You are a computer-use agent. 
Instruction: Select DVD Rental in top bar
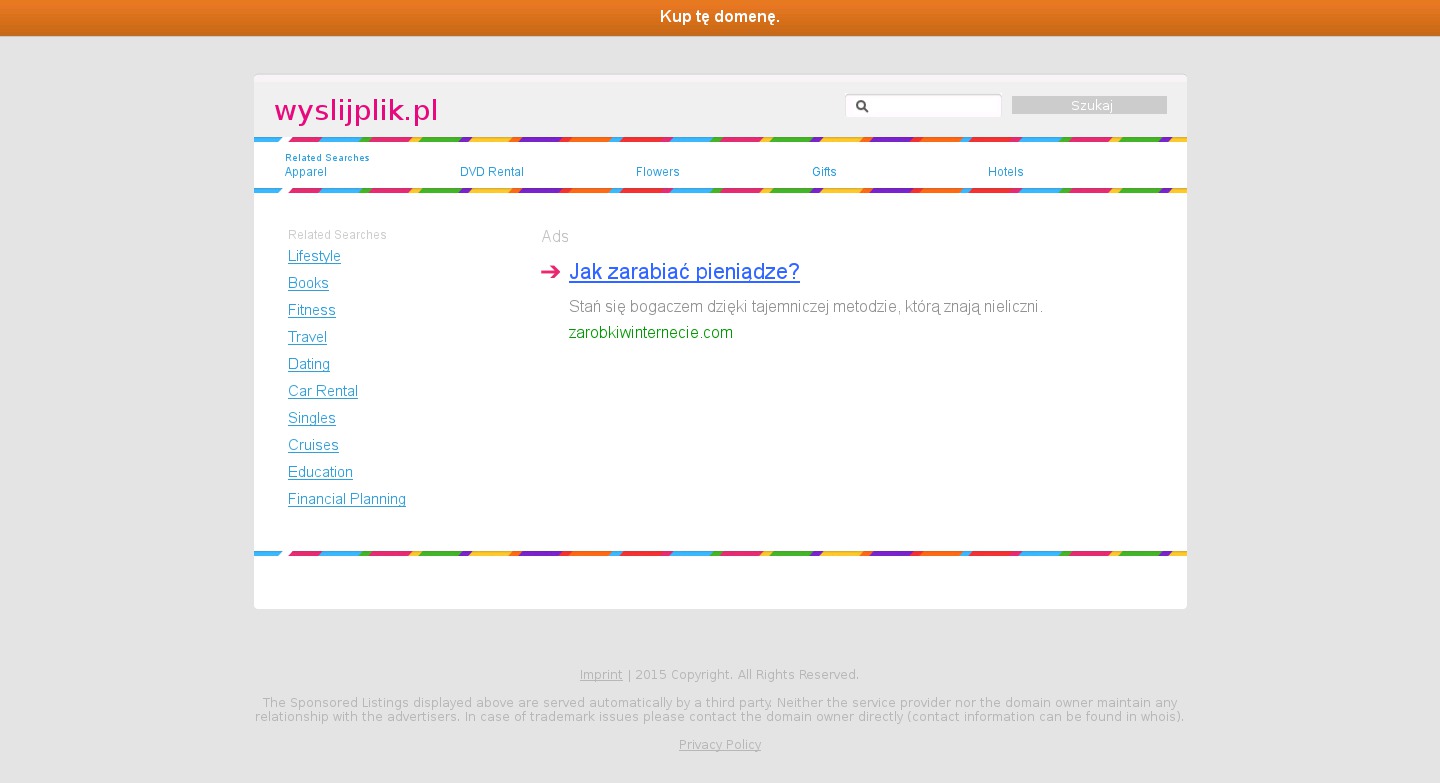[x=492, y=172]
